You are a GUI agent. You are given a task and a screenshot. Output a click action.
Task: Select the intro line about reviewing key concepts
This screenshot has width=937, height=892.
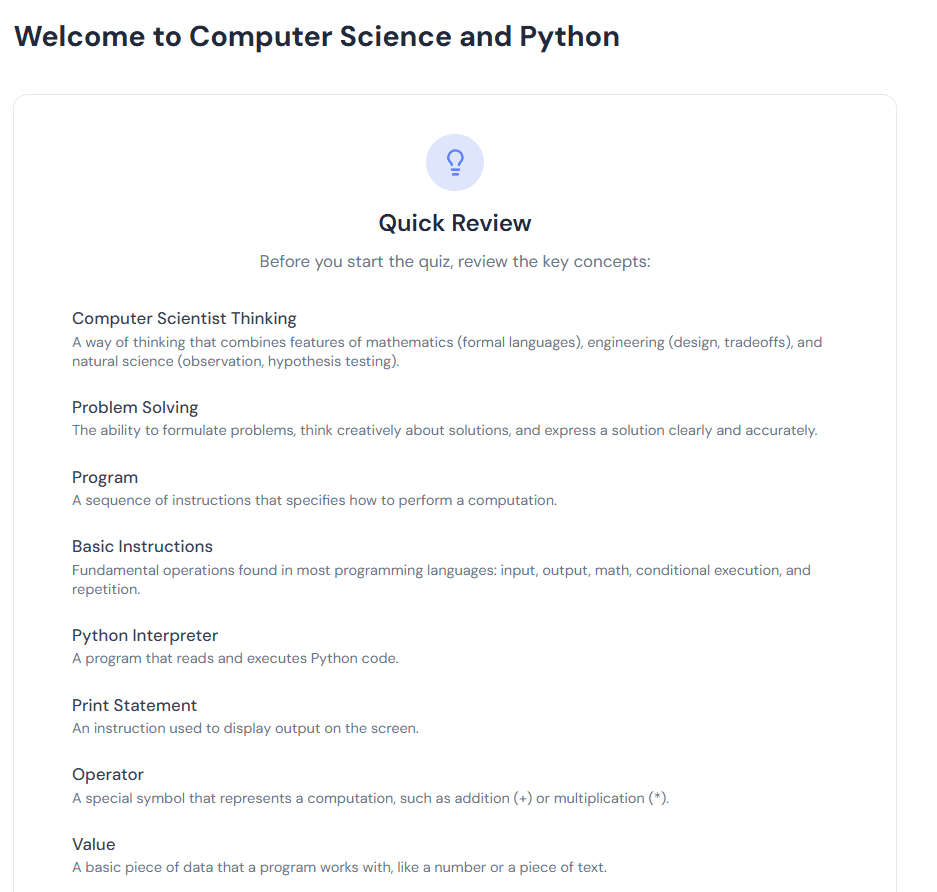(x=455, y=262)
